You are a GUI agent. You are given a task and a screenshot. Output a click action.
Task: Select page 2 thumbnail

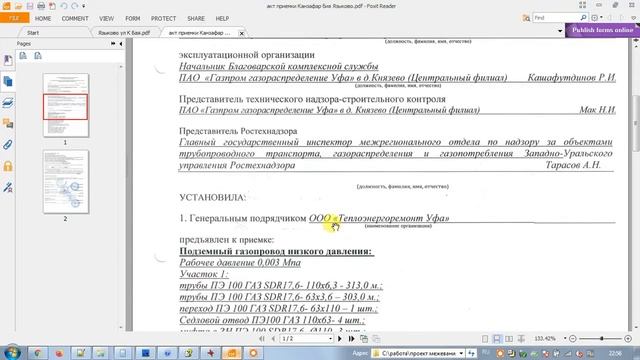pyautogui.click(x=66, y=182)
